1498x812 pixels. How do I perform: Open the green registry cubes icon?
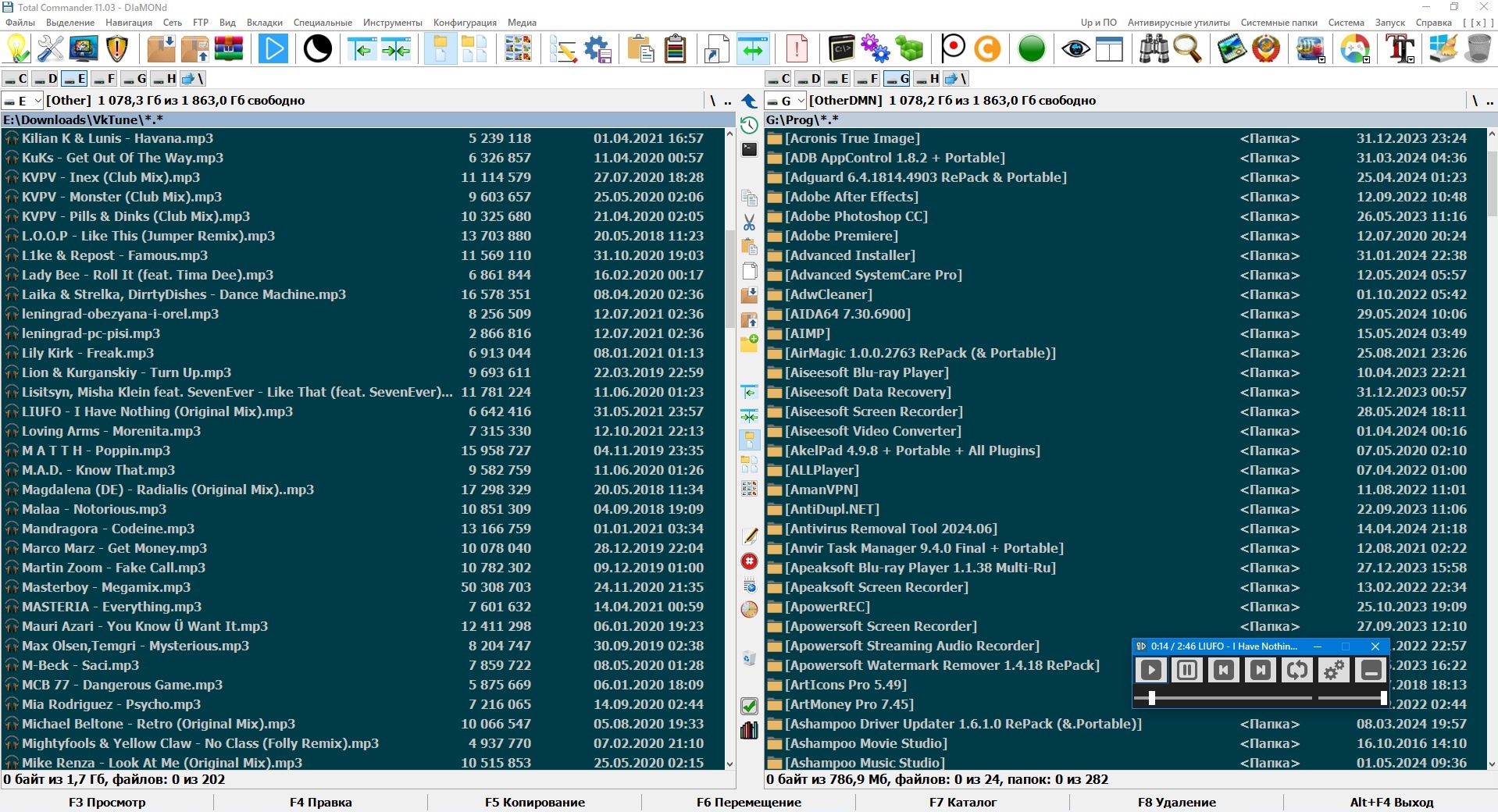click(x=909, y=48)
